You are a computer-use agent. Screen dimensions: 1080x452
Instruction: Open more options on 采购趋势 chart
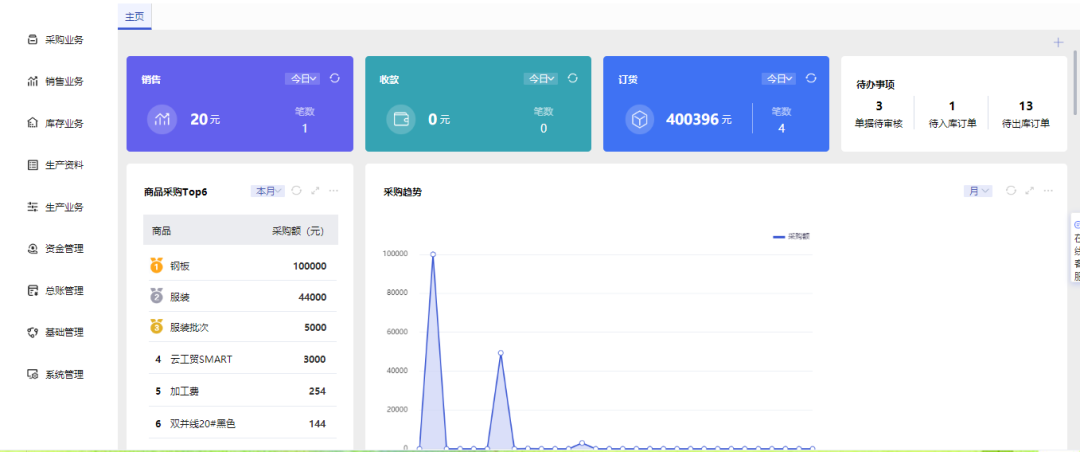click(1047, 190)
